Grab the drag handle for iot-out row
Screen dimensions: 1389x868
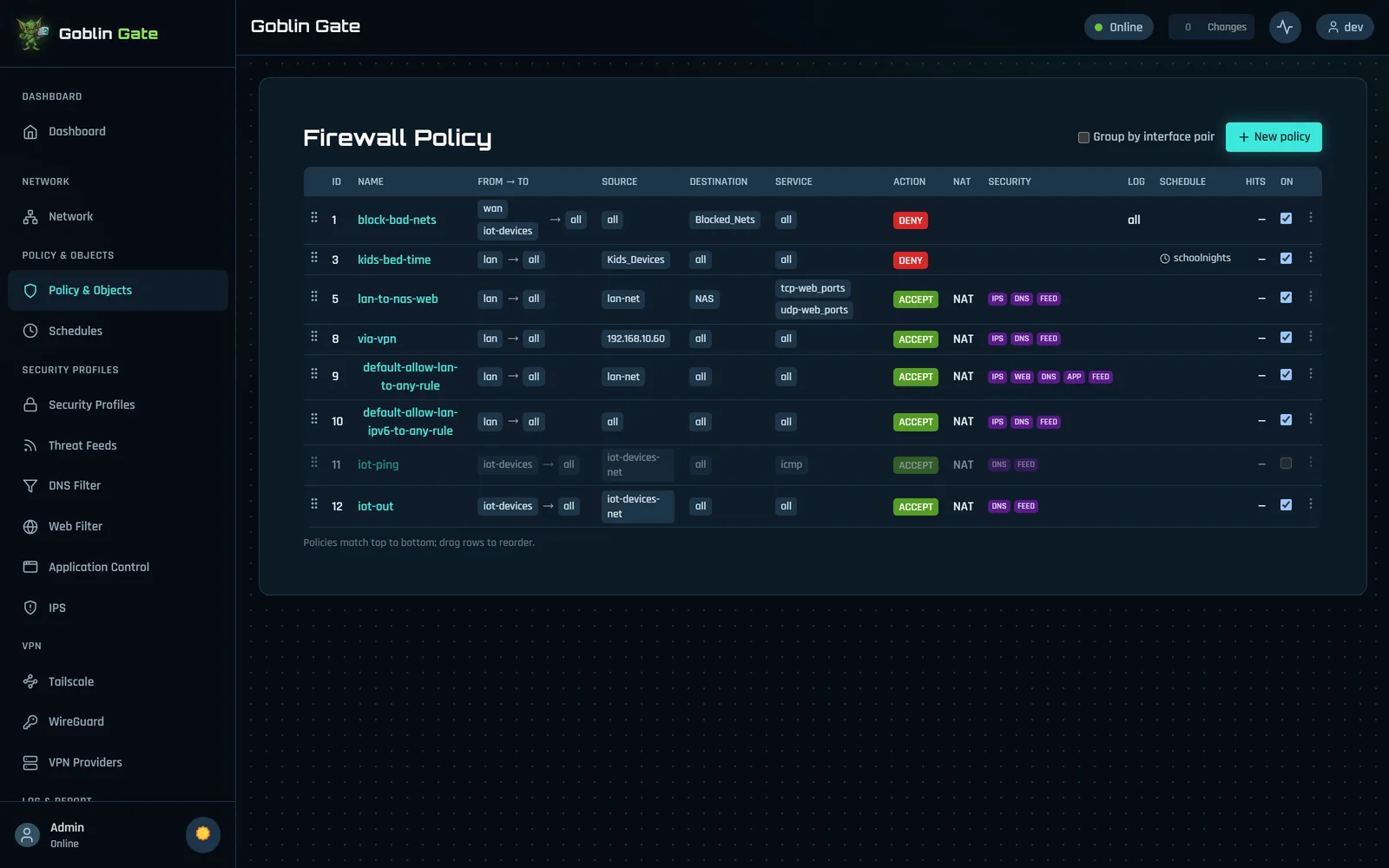tap(314, 504)
